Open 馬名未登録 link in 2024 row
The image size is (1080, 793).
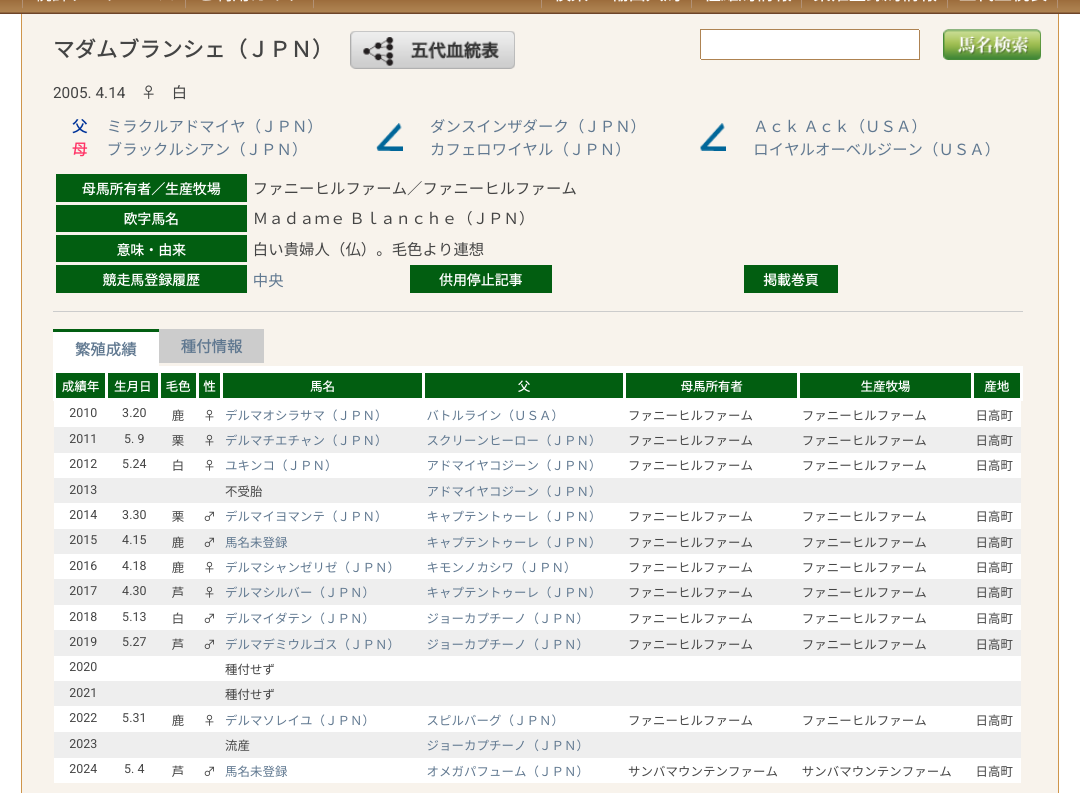(x=256, y=771)
